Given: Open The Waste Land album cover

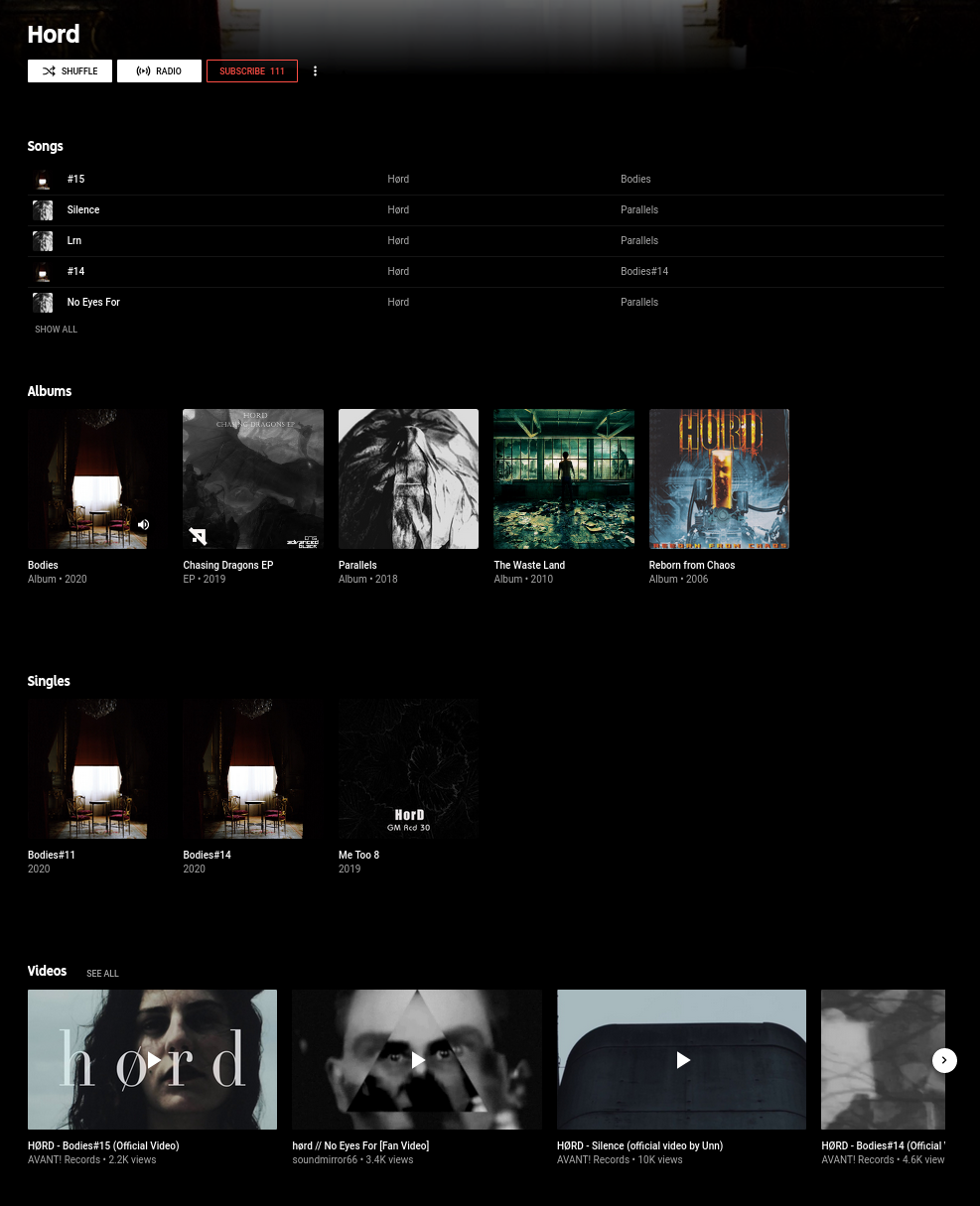Looking at the screenshot, I should pos(564,478).
